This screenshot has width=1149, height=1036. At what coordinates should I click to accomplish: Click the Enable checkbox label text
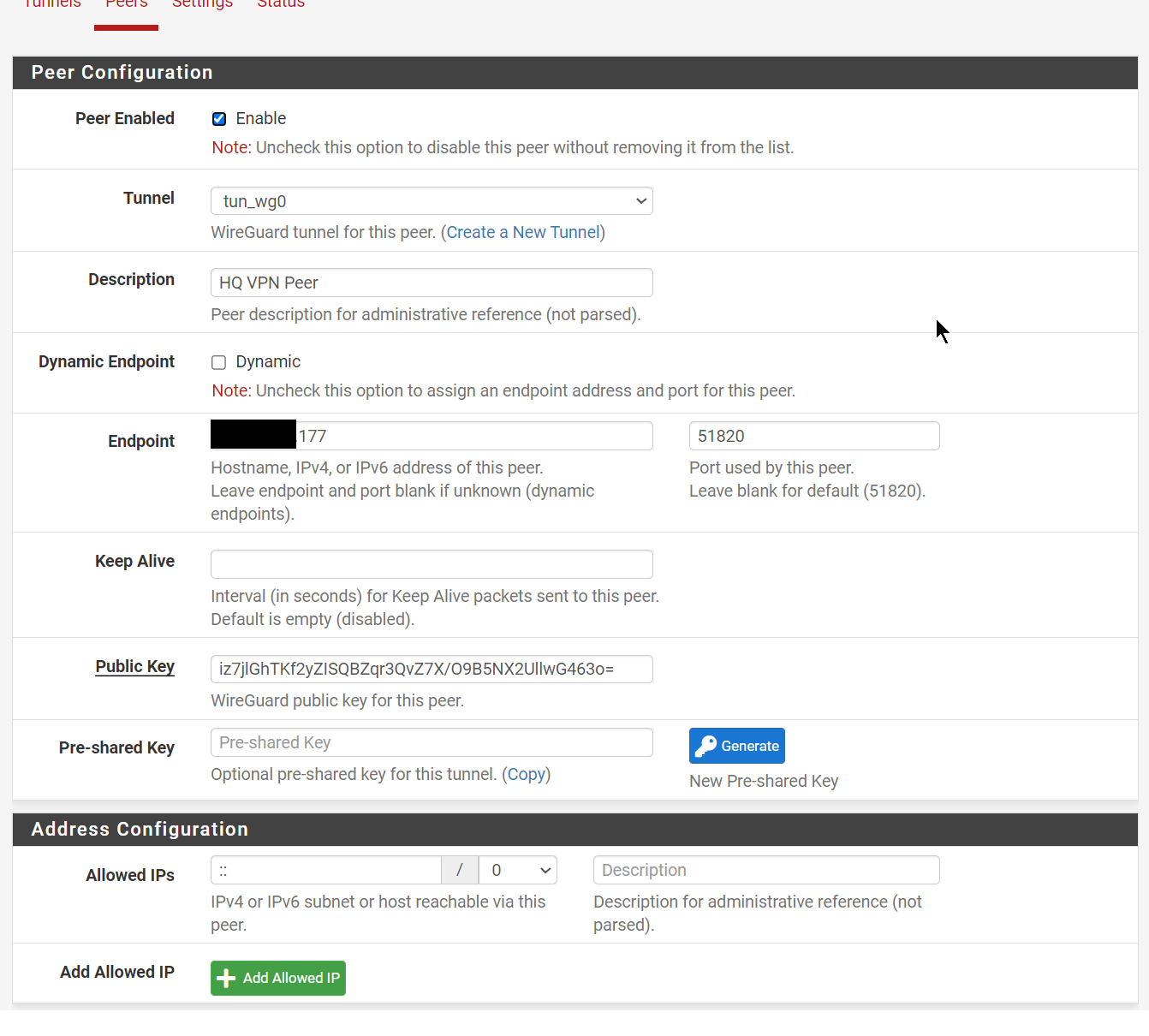click(261, 118)
